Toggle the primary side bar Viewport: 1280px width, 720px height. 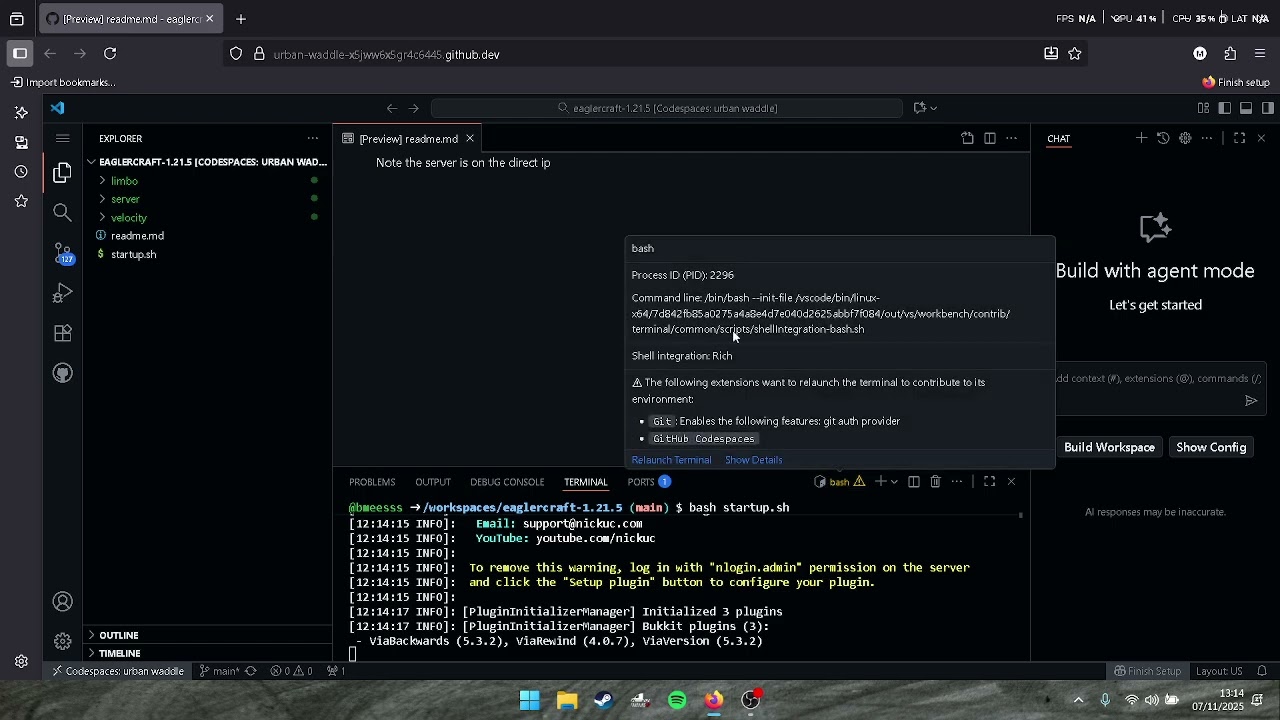(1224, 108)
